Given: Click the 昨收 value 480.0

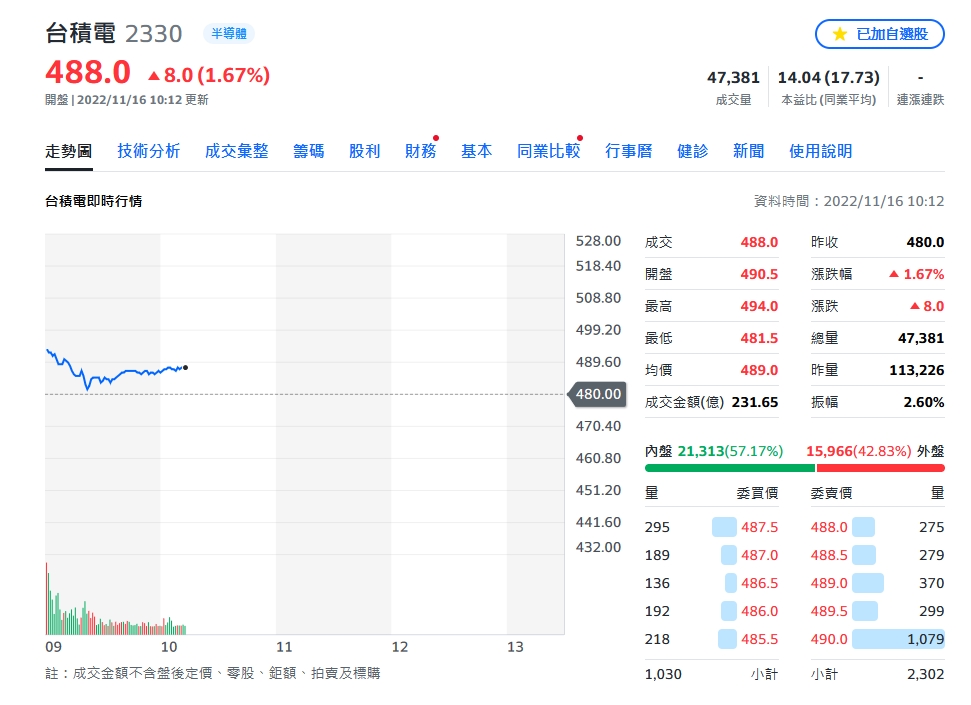Looking at the screenshot, I should tap(925, 242).
